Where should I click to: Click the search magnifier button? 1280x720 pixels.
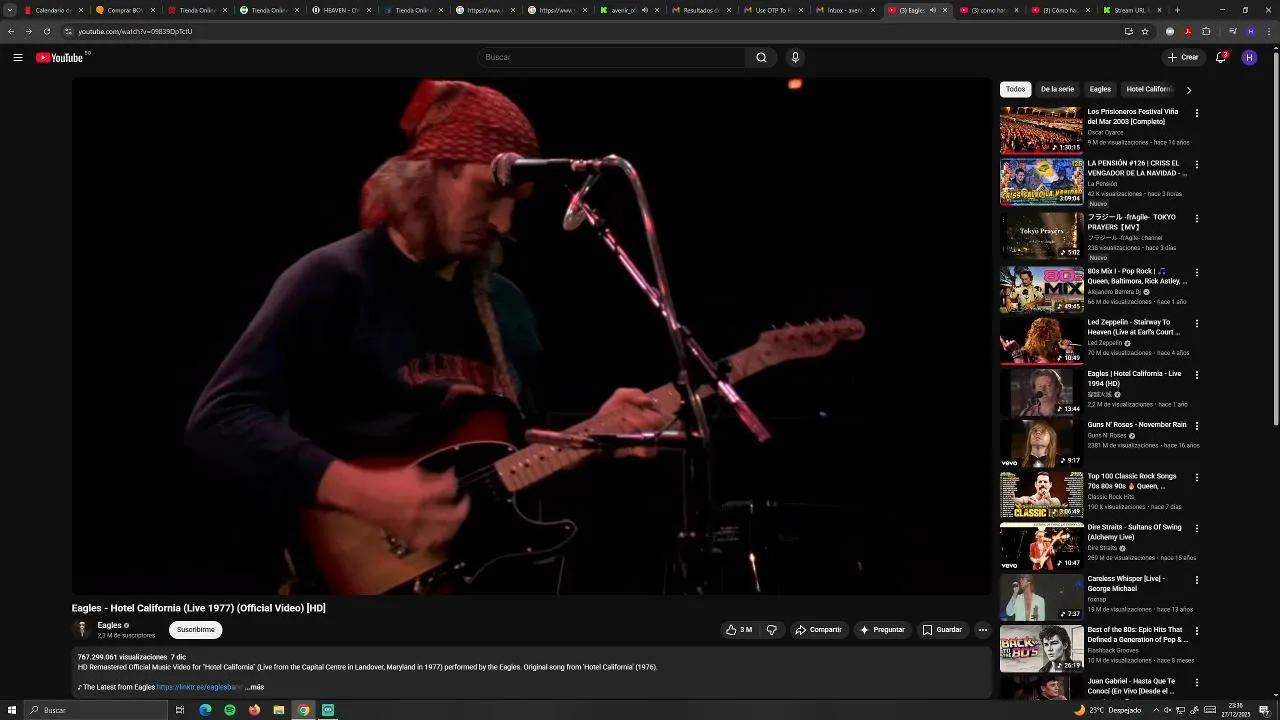[x=761, y=57]
